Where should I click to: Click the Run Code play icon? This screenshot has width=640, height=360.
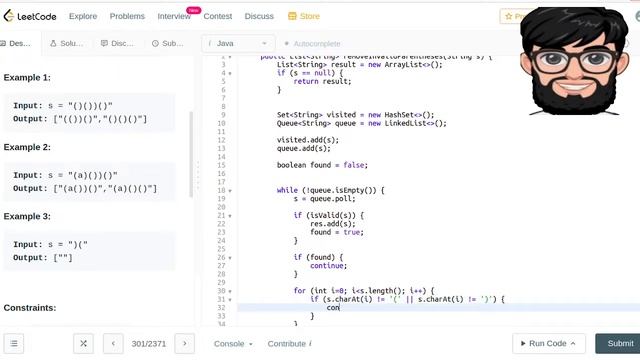(523, 344)
